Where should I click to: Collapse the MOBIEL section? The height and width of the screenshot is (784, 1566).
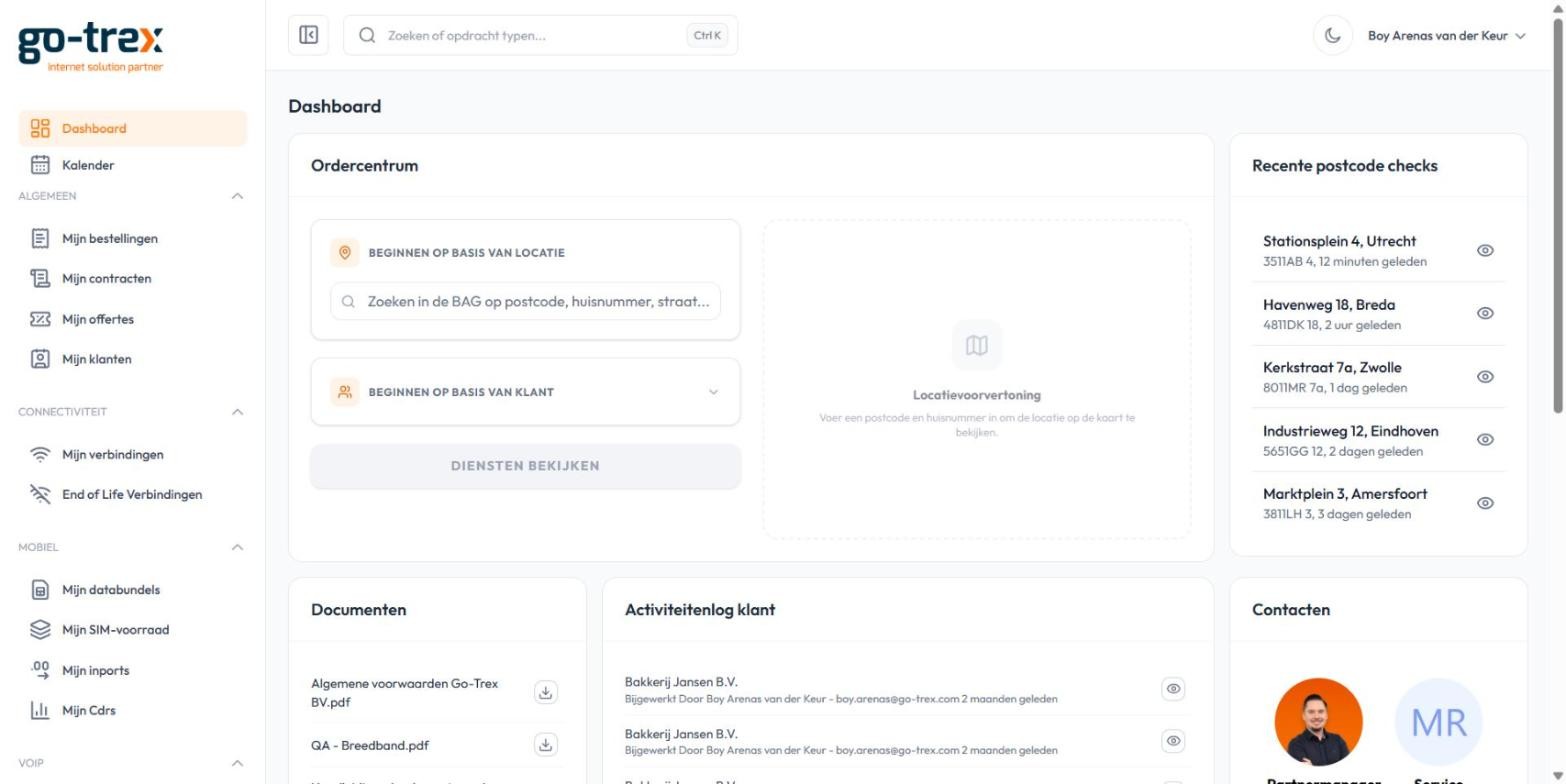(237, 548)
